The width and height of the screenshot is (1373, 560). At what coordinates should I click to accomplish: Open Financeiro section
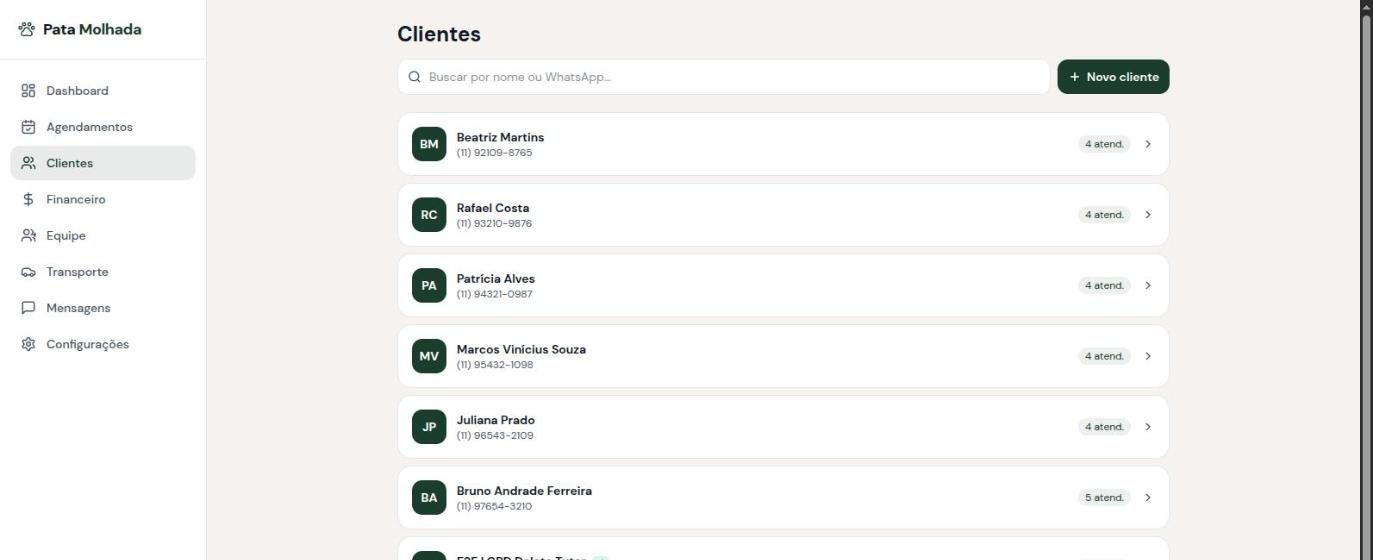pyautogui.click(x=103, y=199)
